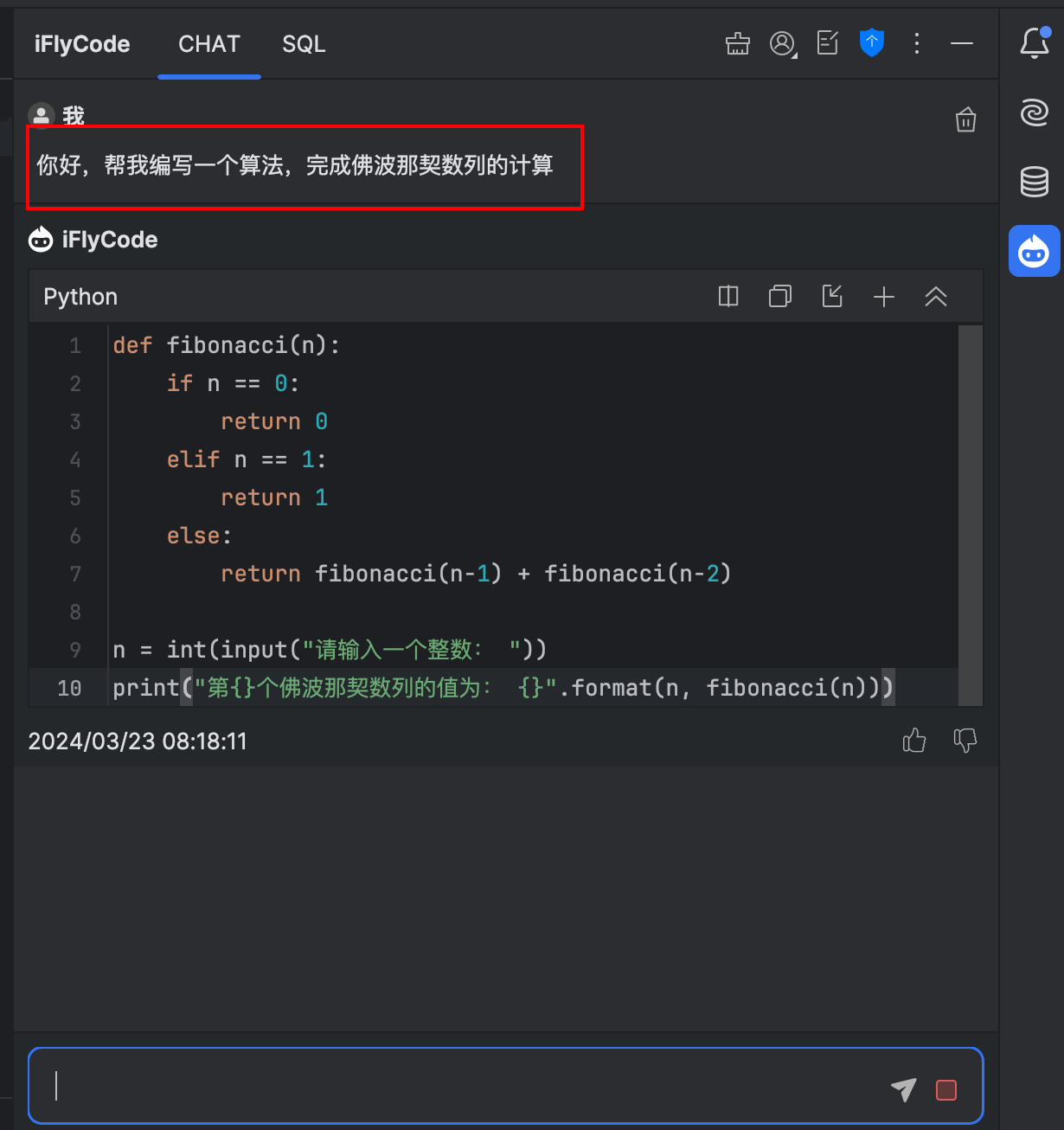1064x1130 pixels.
Task: Switch to the SQL tab
Action: [304, 44]
